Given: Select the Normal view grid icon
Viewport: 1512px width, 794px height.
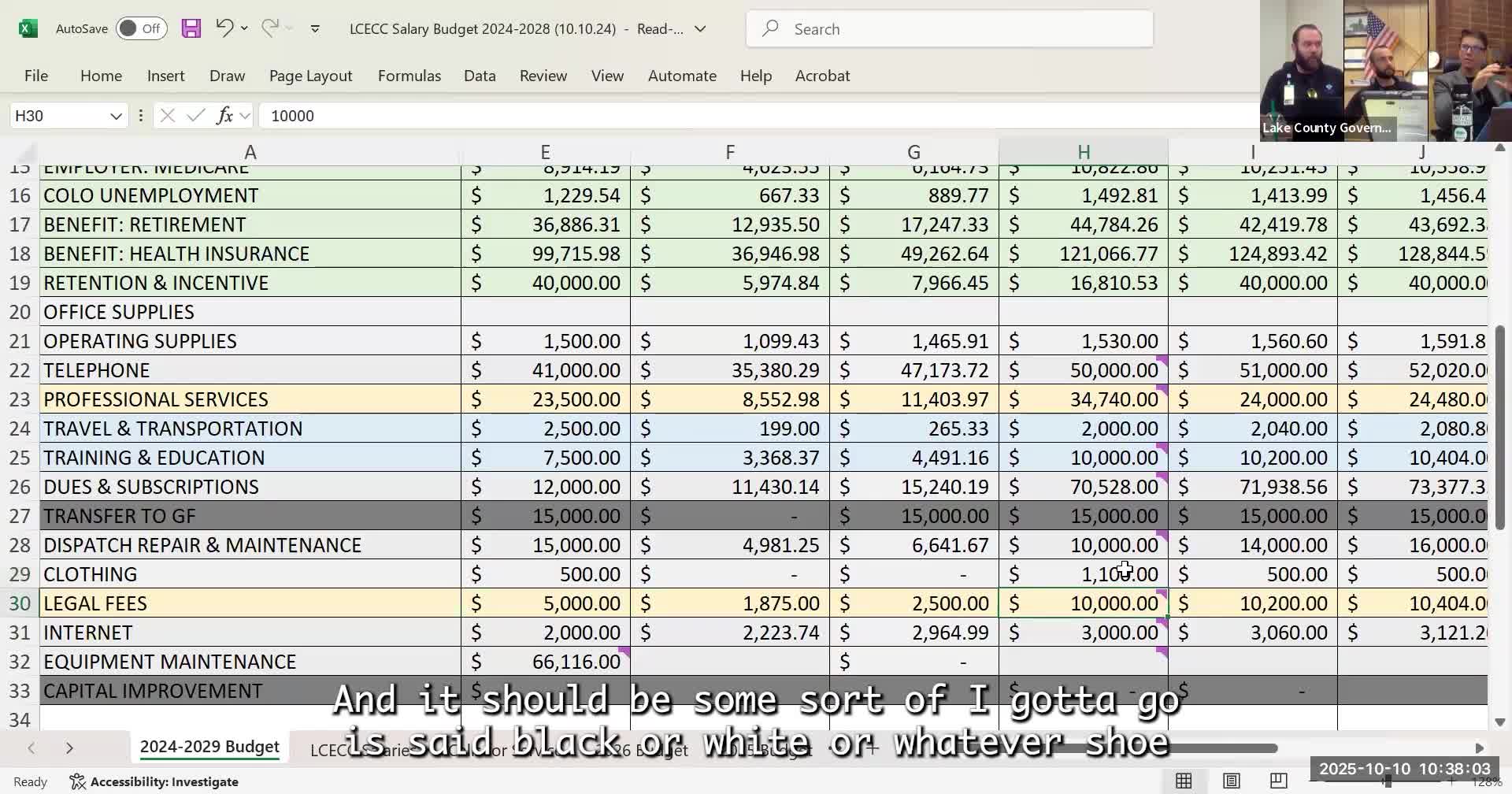Looking at the screenshot, I should click(x=1183, y=781).
